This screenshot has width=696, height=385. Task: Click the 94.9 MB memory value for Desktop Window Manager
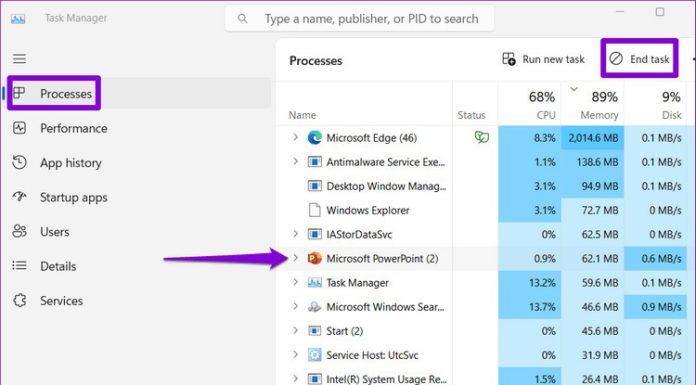[x=600, y=186]
